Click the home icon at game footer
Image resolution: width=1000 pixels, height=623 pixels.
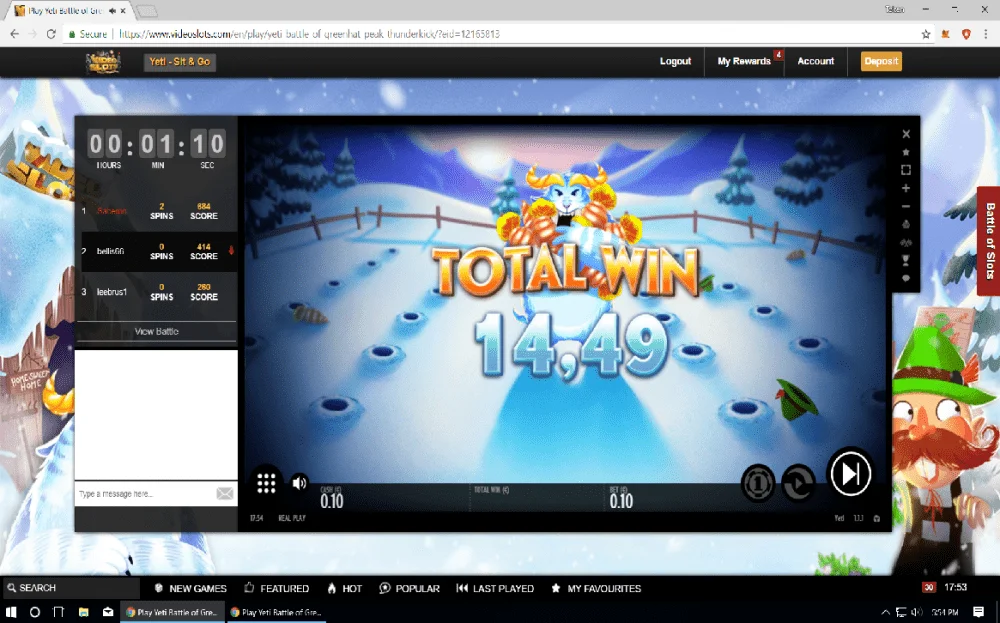(877, 518)
